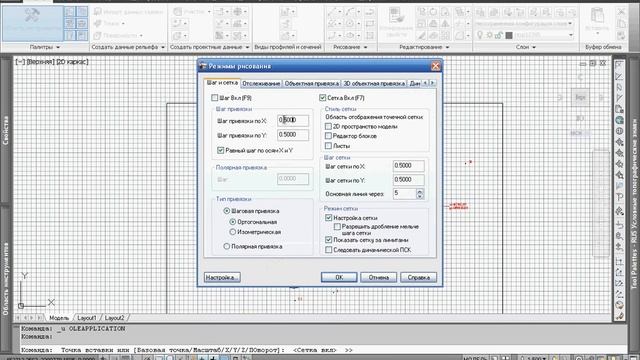
Task: Expand the 'Создать проектные данные' panel
Action: (x=209, y=47)
